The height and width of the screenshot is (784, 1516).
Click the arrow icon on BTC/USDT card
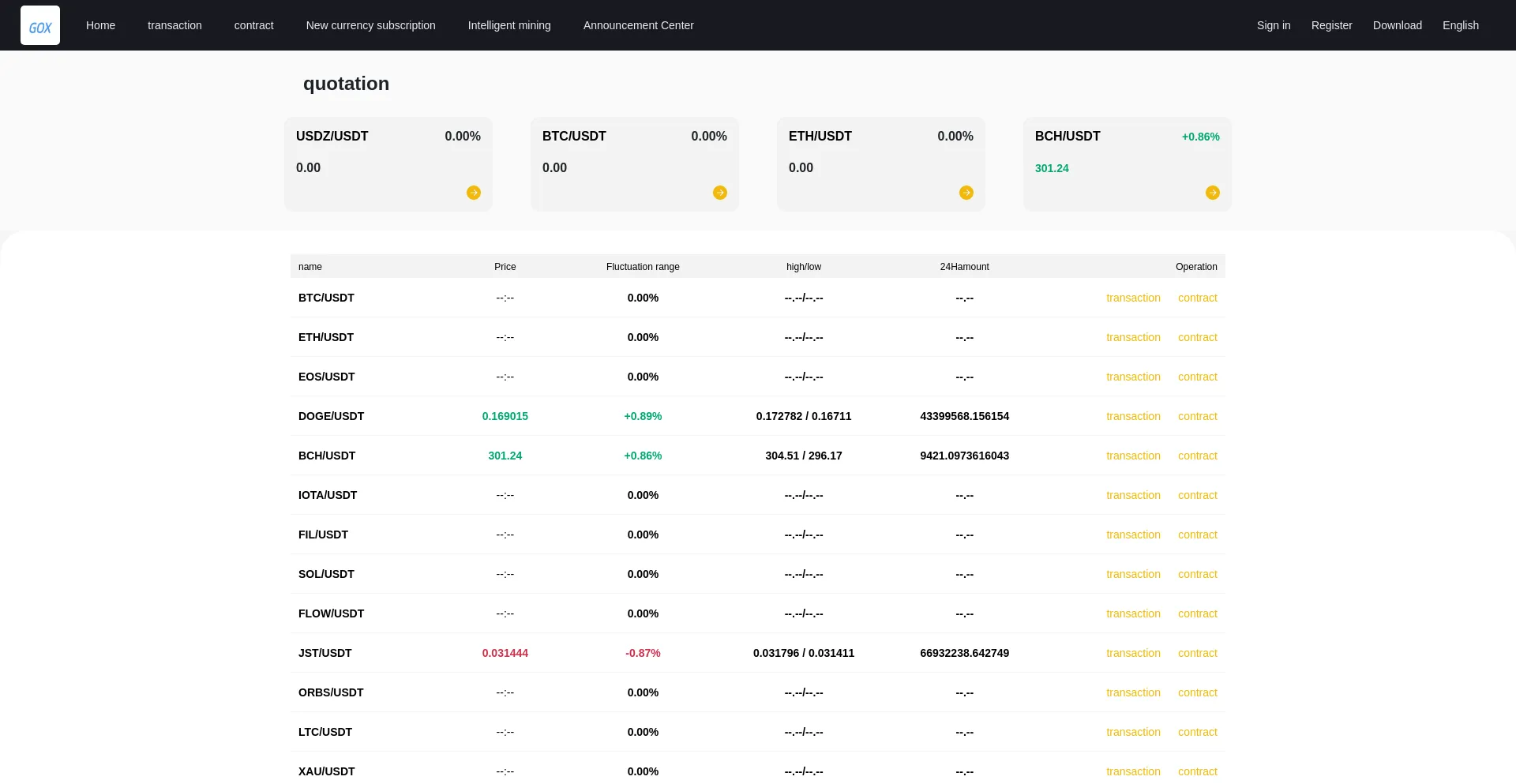[x=720, y=193]
